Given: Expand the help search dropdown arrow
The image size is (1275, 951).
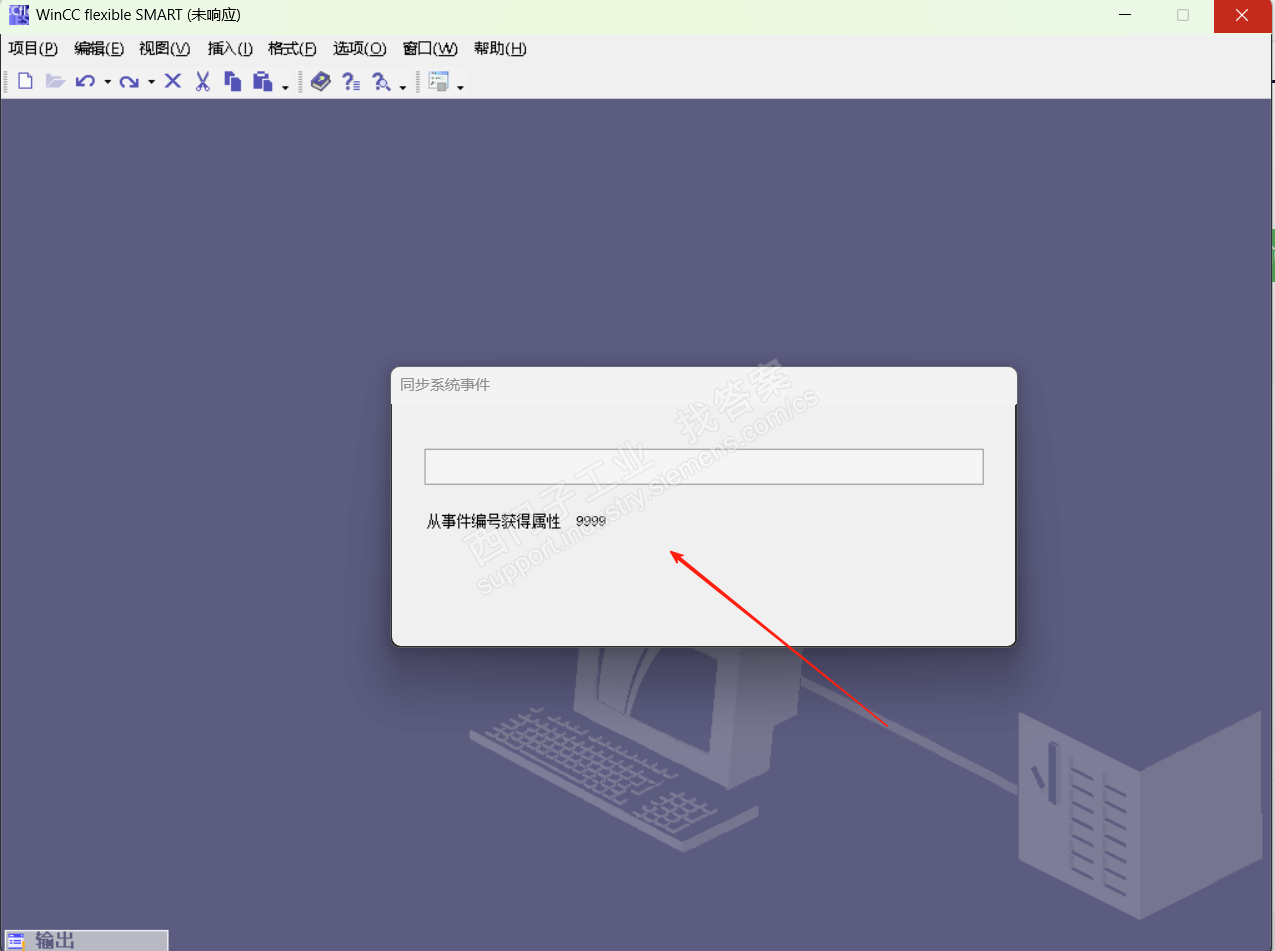Looking at the screenshot, I should click(x=403, y=87).
